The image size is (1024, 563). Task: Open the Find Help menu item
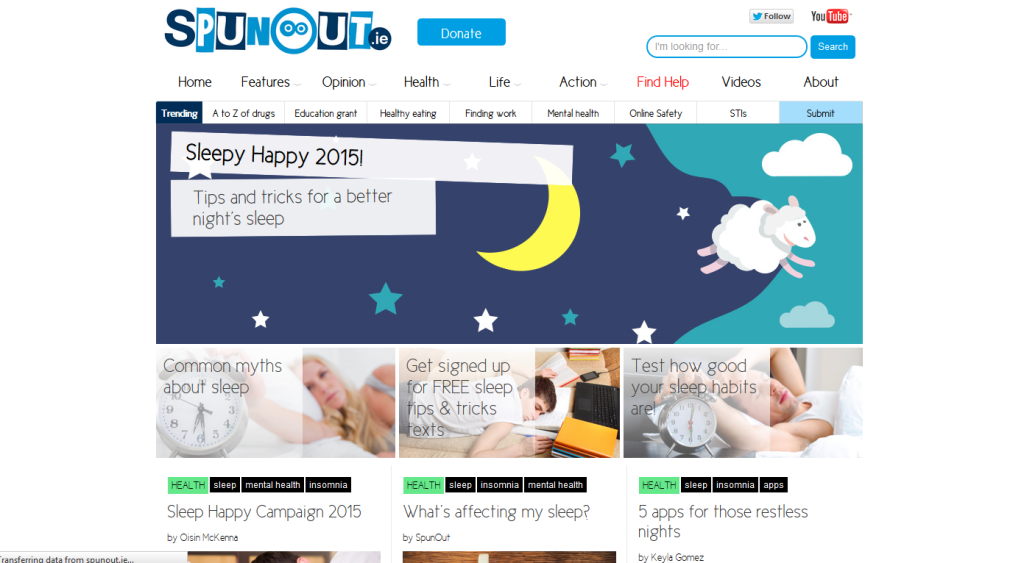pos(662,82)
